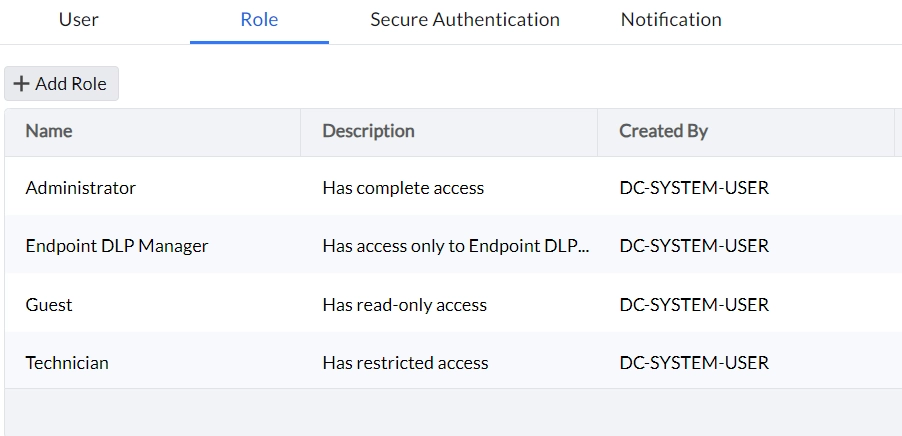The height and width of the screenshot is (436, 902).
Task: Select the Role tab
Action: click(x=259, y=20)
